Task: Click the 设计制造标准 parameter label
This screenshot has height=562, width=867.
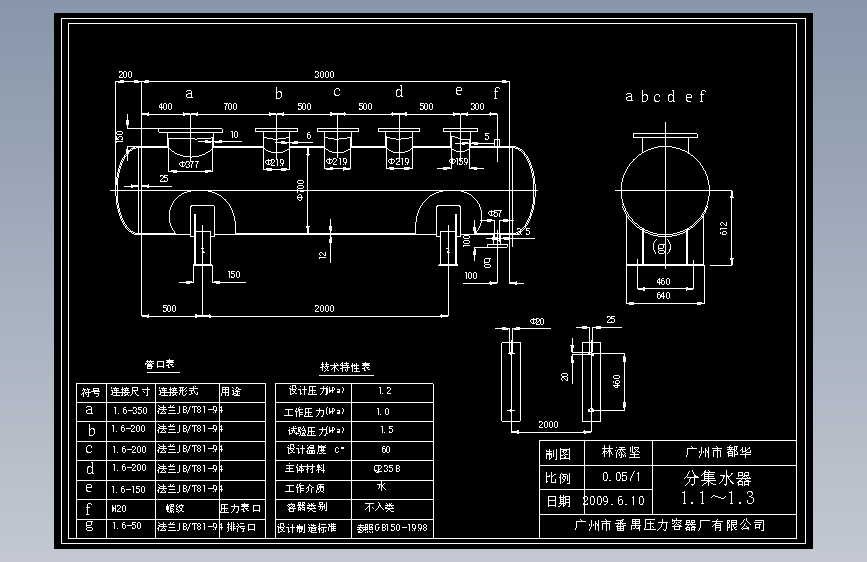Action: point(306,528)
